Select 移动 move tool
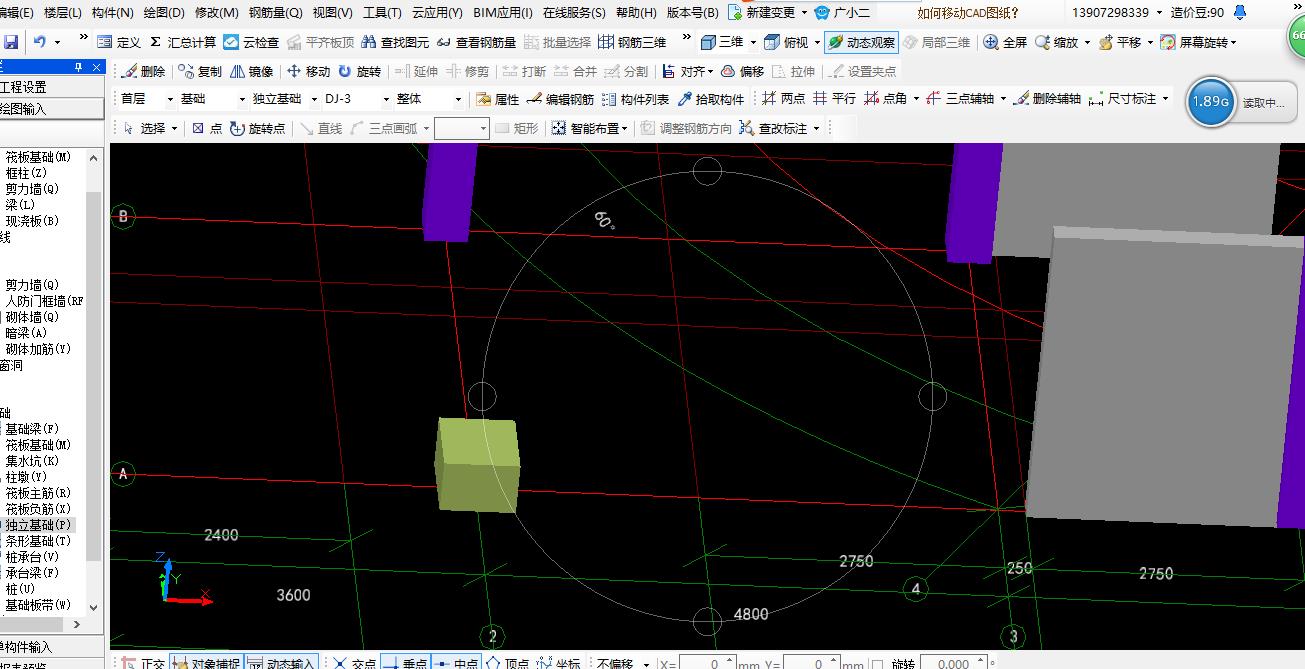 click(308, 71)
